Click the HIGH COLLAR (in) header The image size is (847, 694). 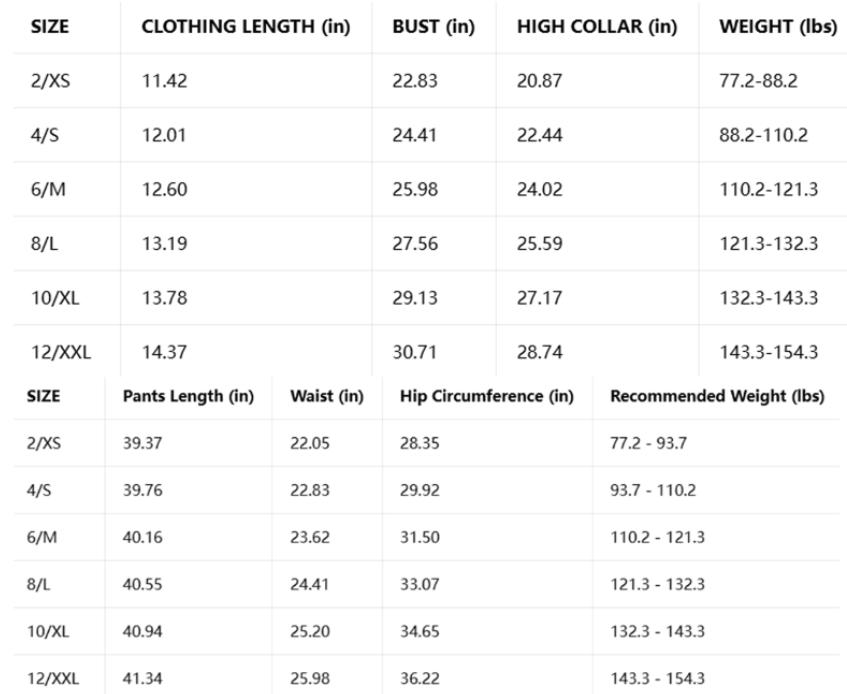(597, 26)
